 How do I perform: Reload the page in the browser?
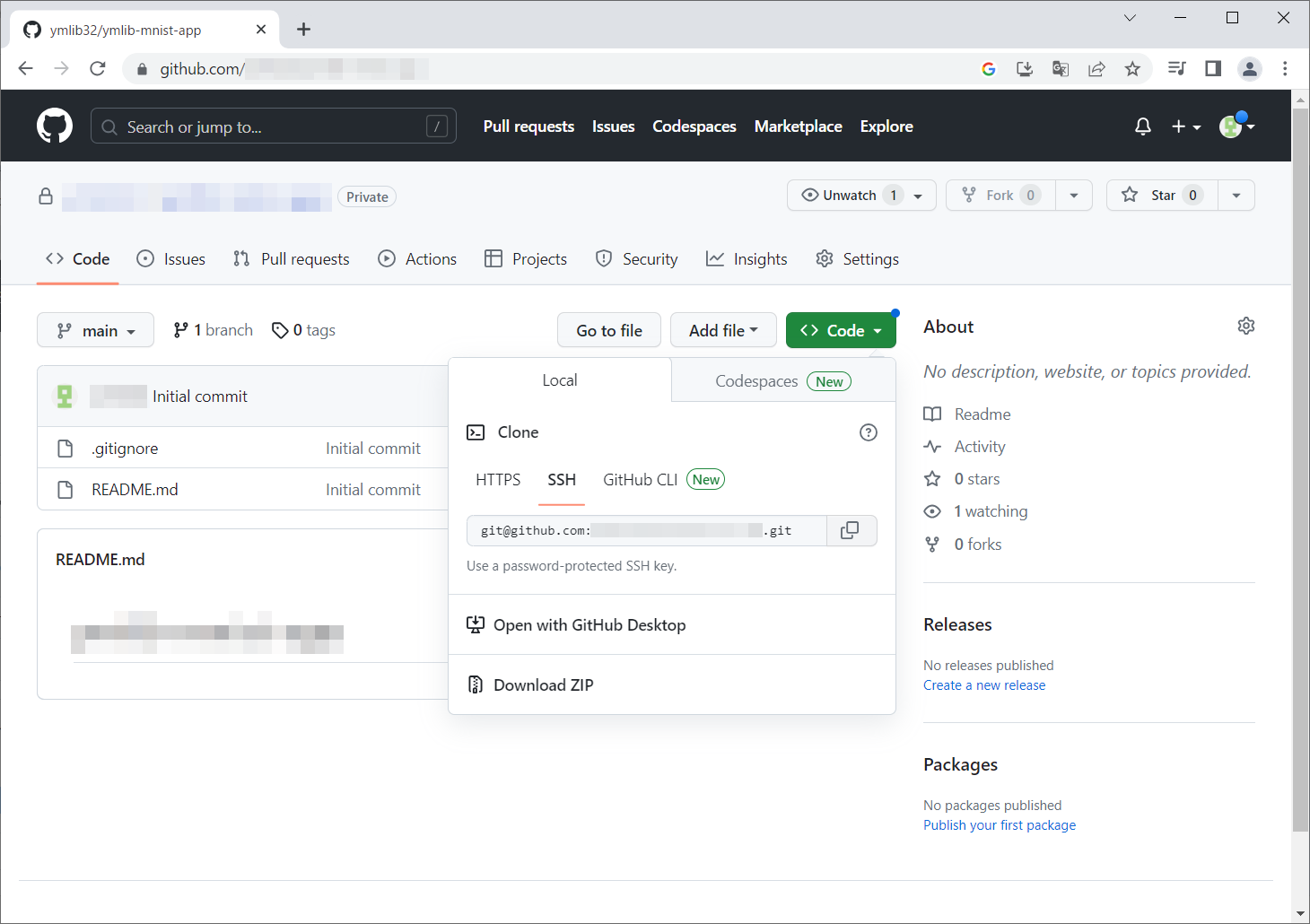[x=98, y=69]
